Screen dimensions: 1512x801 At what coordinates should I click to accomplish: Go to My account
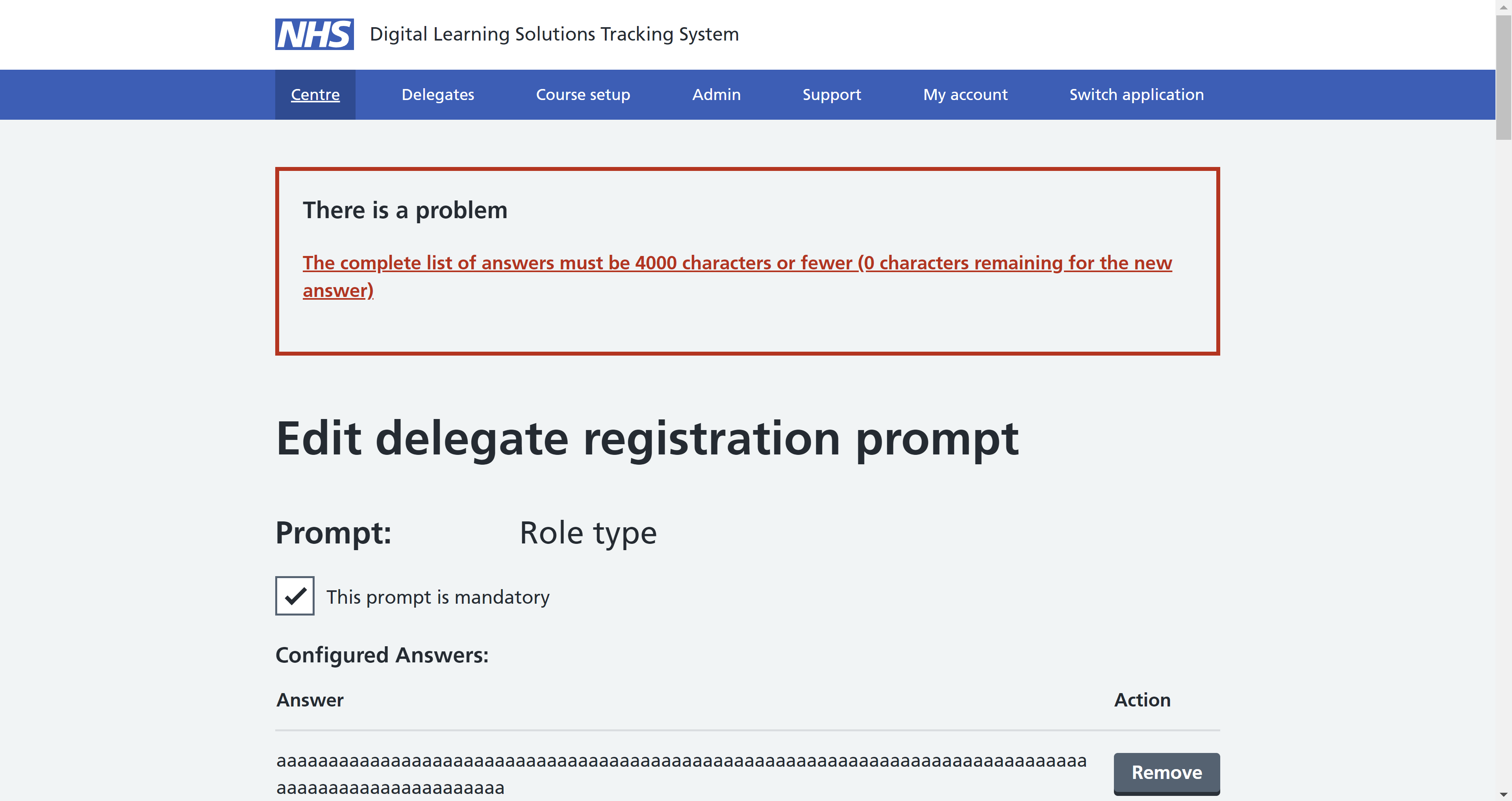point(964,95)
